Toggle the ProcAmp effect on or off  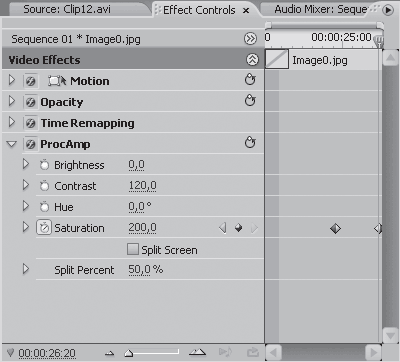click(x=30, y=144)
